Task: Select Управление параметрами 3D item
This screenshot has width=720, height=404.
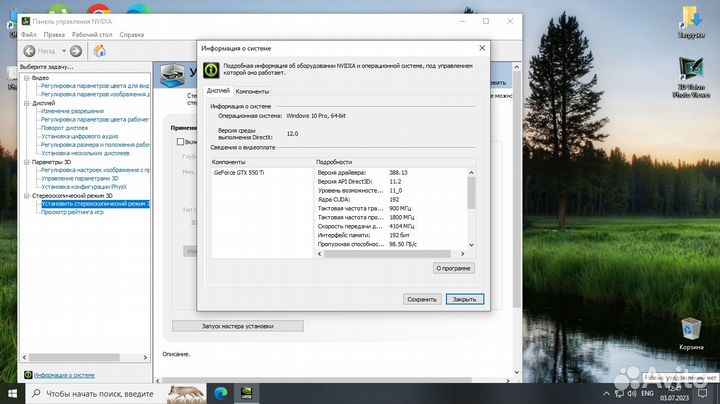Action: coord(80,179)
